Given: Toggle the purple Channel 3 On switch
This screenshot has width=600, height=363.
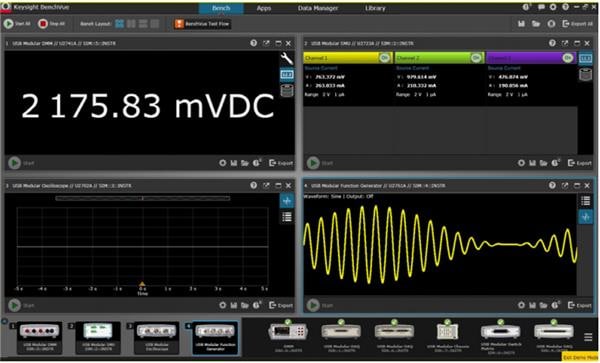Looking at the screenshot, I should [x=568, y=58].
